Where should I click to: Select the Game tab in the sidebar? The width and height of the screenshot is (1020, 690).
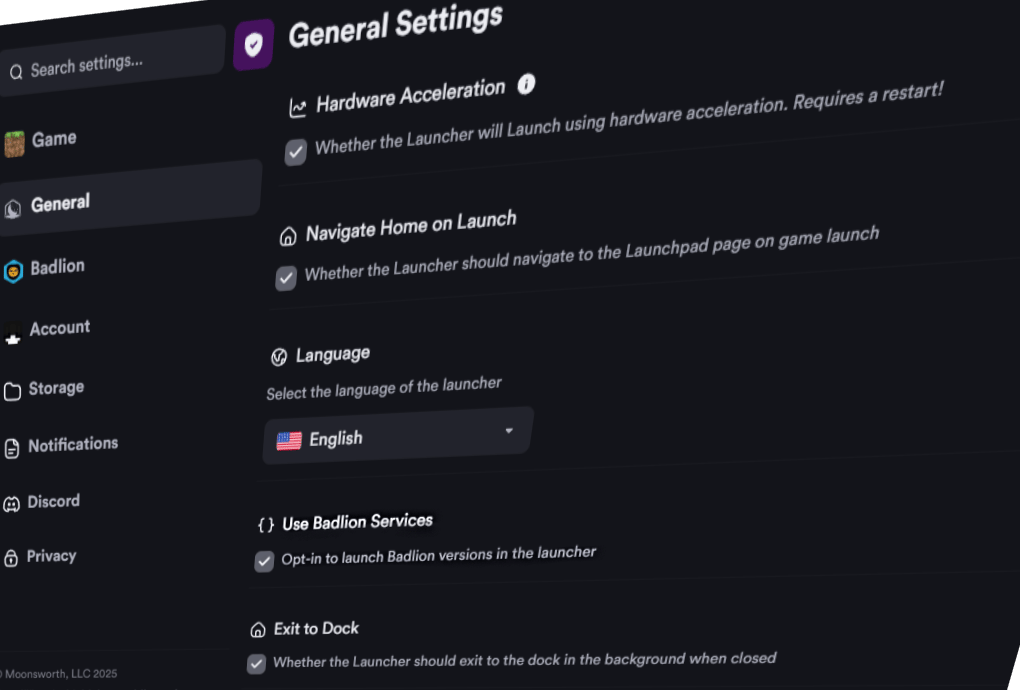pyautogui.click(x=55, y=138)
